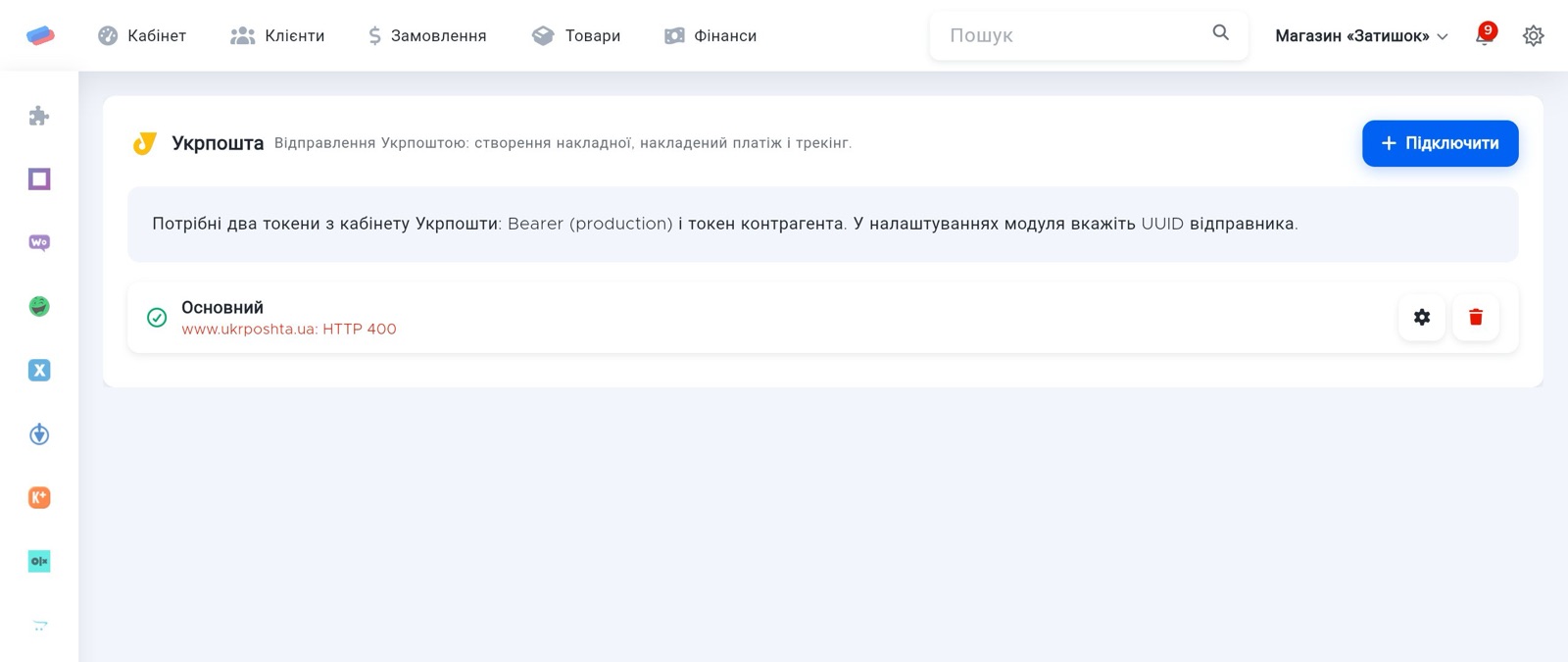Click the info notice about two tokens

[x=822, y=224]
